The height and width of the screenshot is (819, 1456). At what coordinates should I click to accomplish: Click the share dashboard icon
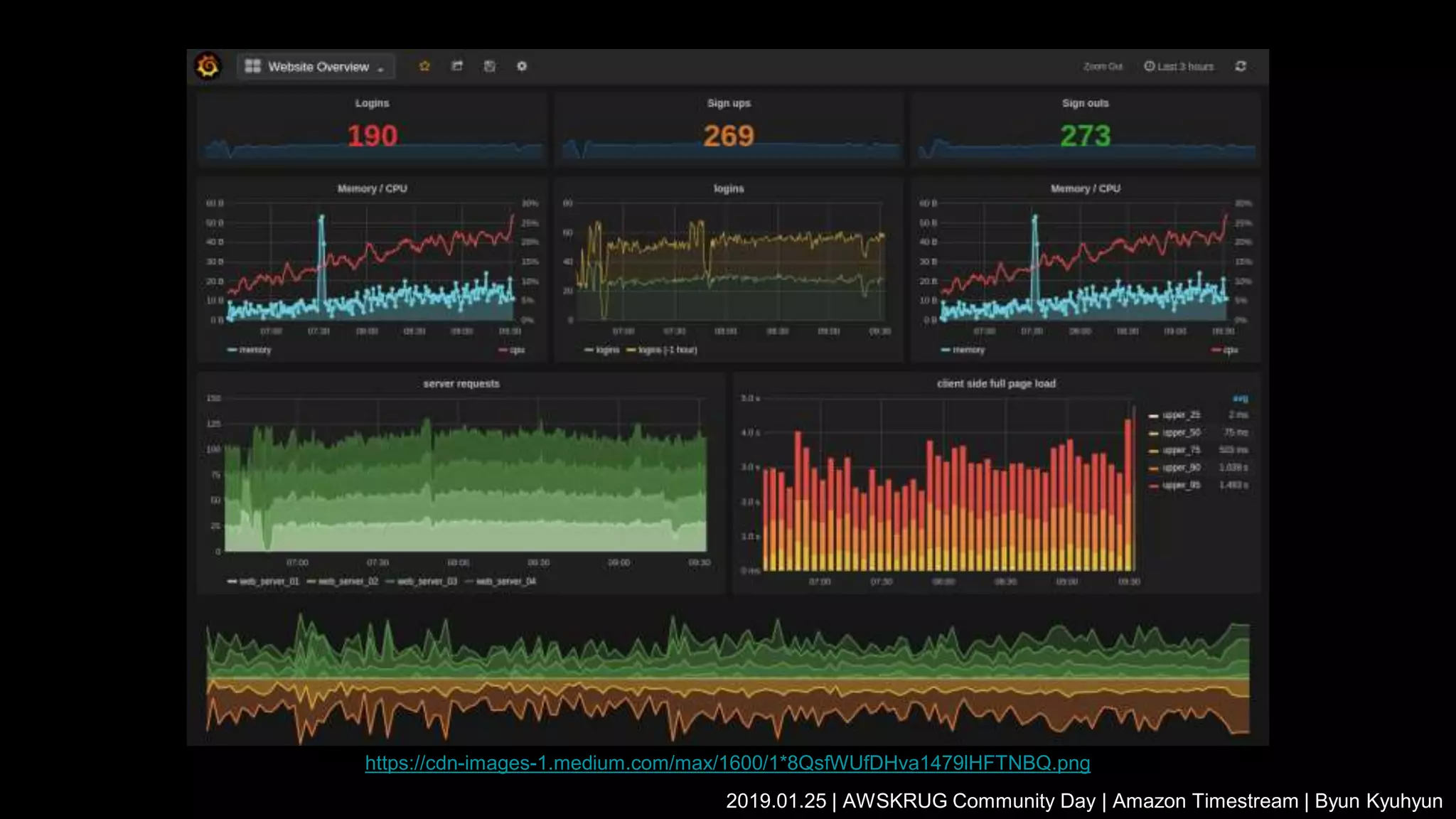(x=457, y=66)
